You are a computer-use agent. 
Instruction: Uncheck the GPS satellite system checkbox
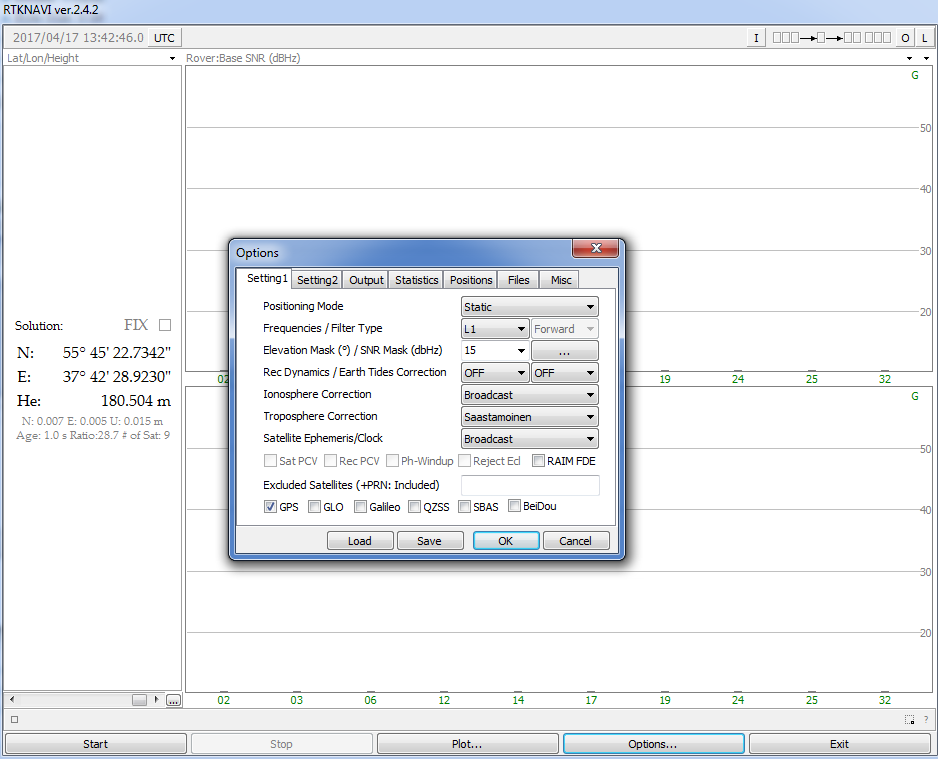tap(271, 507)
